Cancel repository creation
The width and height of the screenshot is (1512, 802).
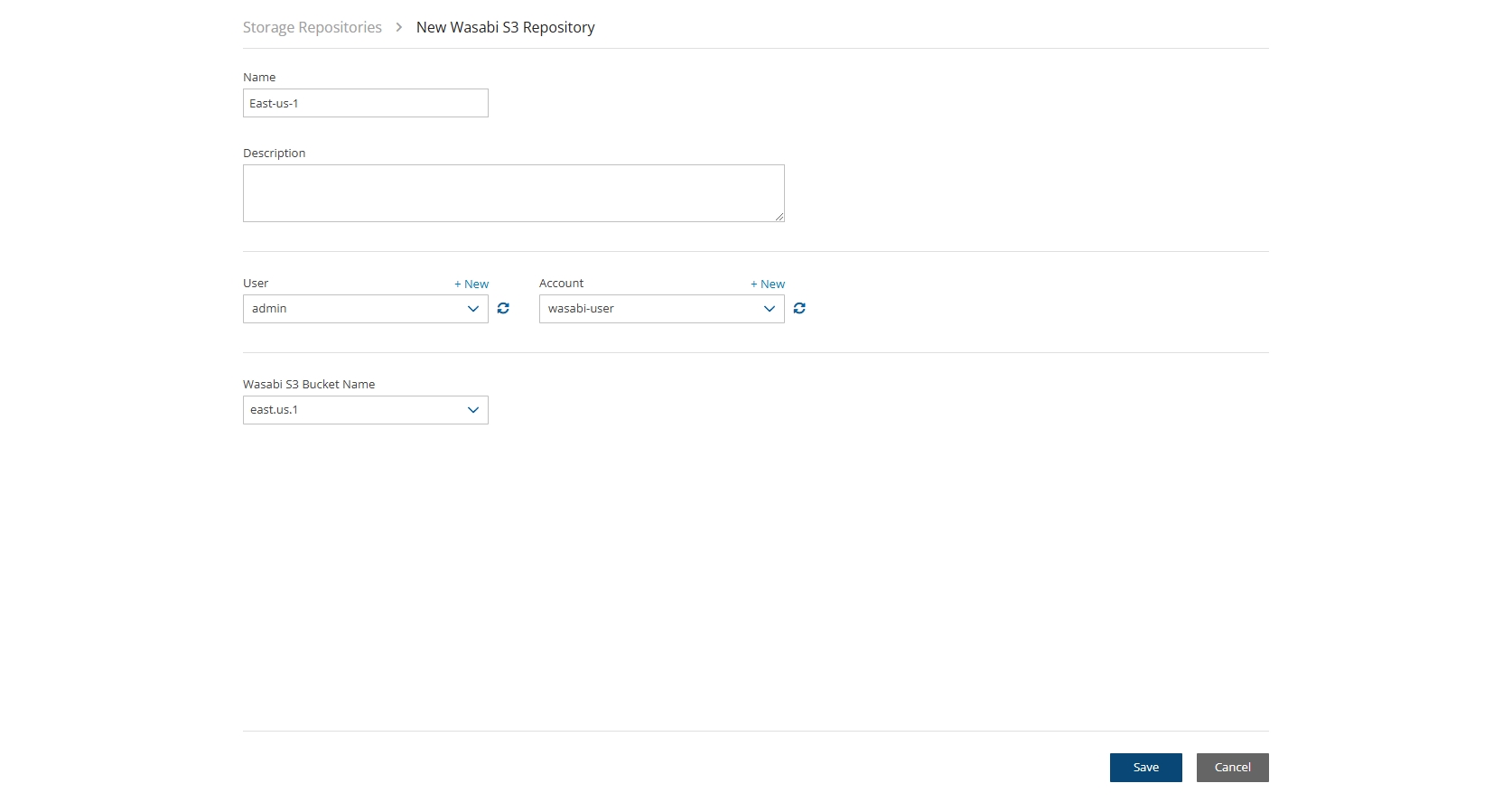1232,768
